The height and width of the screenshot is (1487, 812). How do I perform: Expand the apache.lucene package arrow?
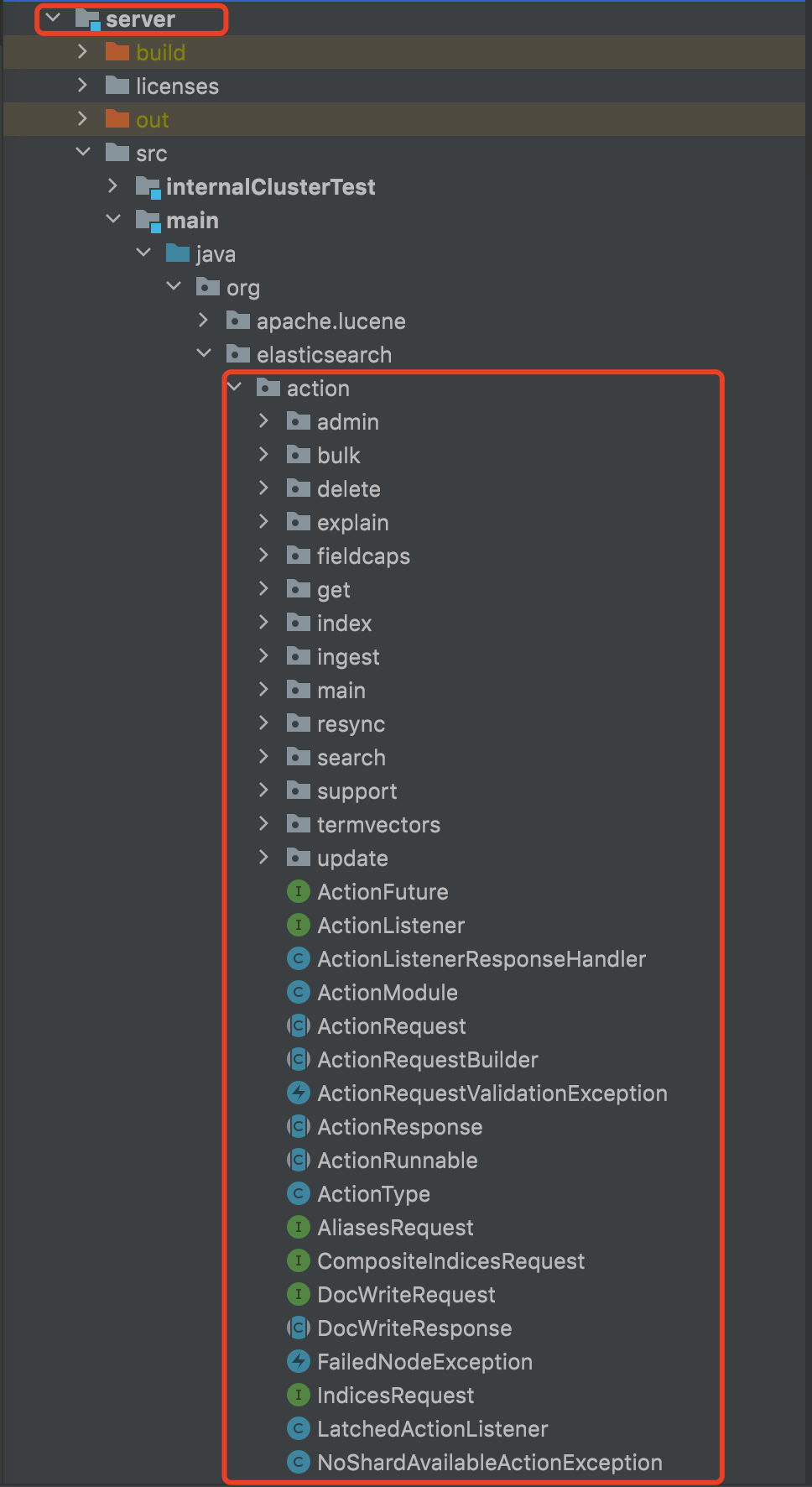coord(204,321)
